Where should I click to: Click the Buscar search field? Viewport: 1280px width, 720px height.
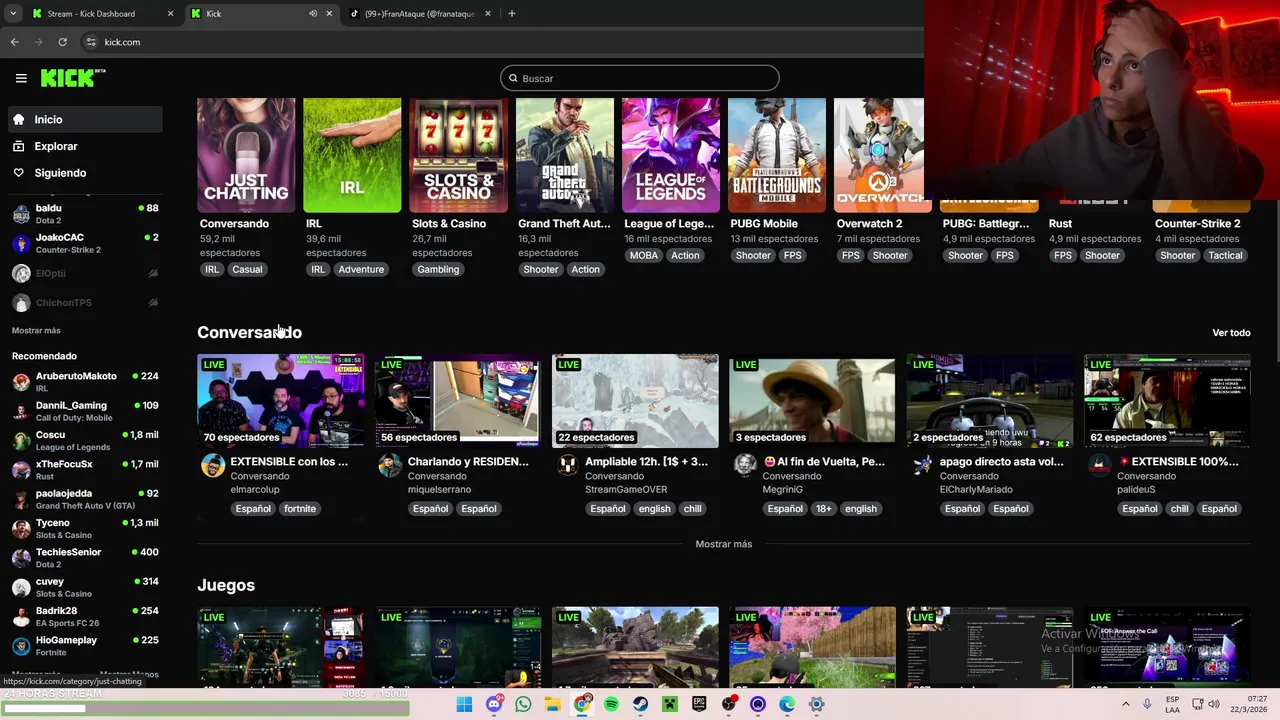[640, 78]
